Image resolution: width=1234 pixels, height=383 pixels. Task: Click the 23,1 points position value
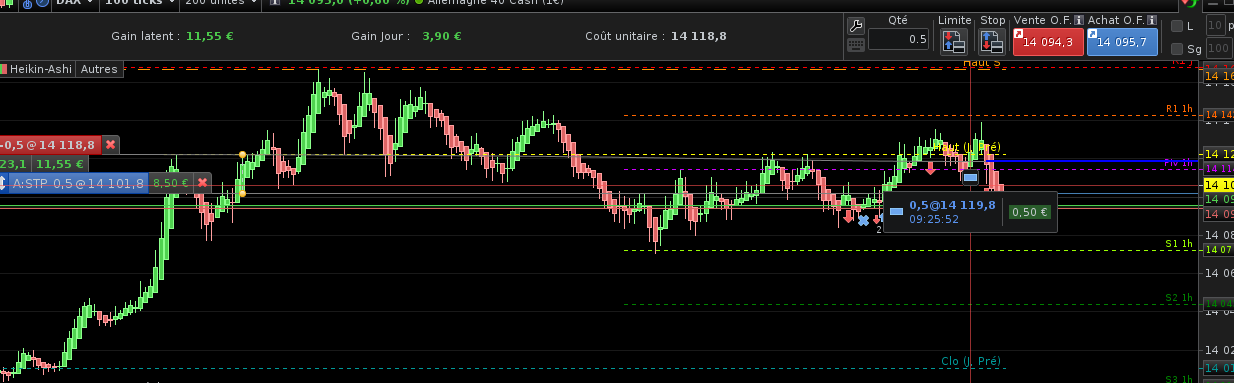[x=14, y=164]
